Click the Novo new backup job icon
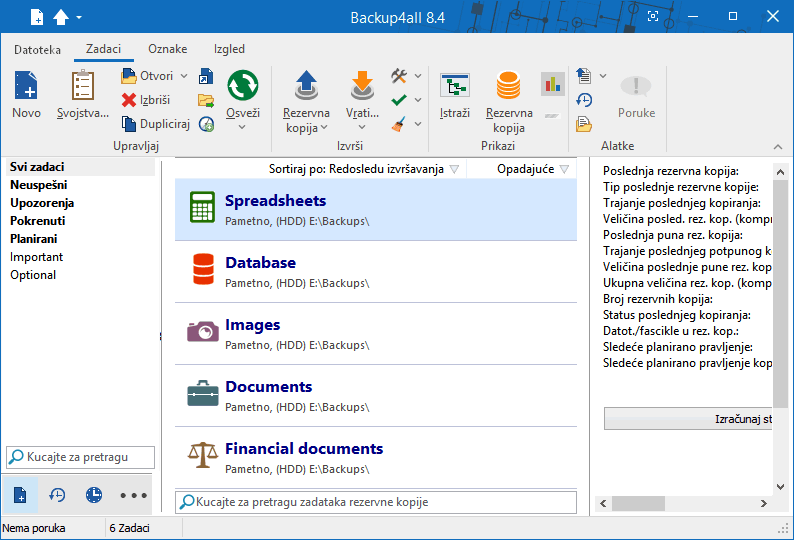Screen dimensions: 794x540 click(x=26, y=85)
